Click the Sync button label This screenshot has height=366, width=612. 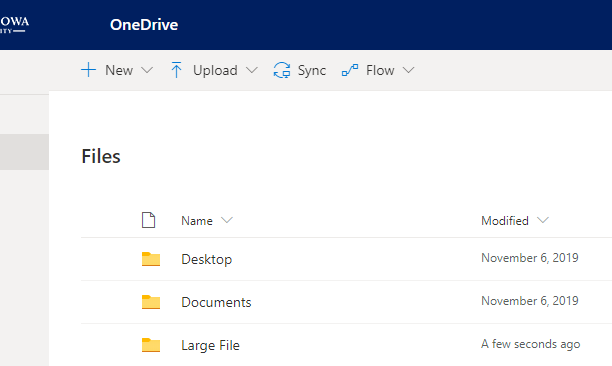click(312, 70)
